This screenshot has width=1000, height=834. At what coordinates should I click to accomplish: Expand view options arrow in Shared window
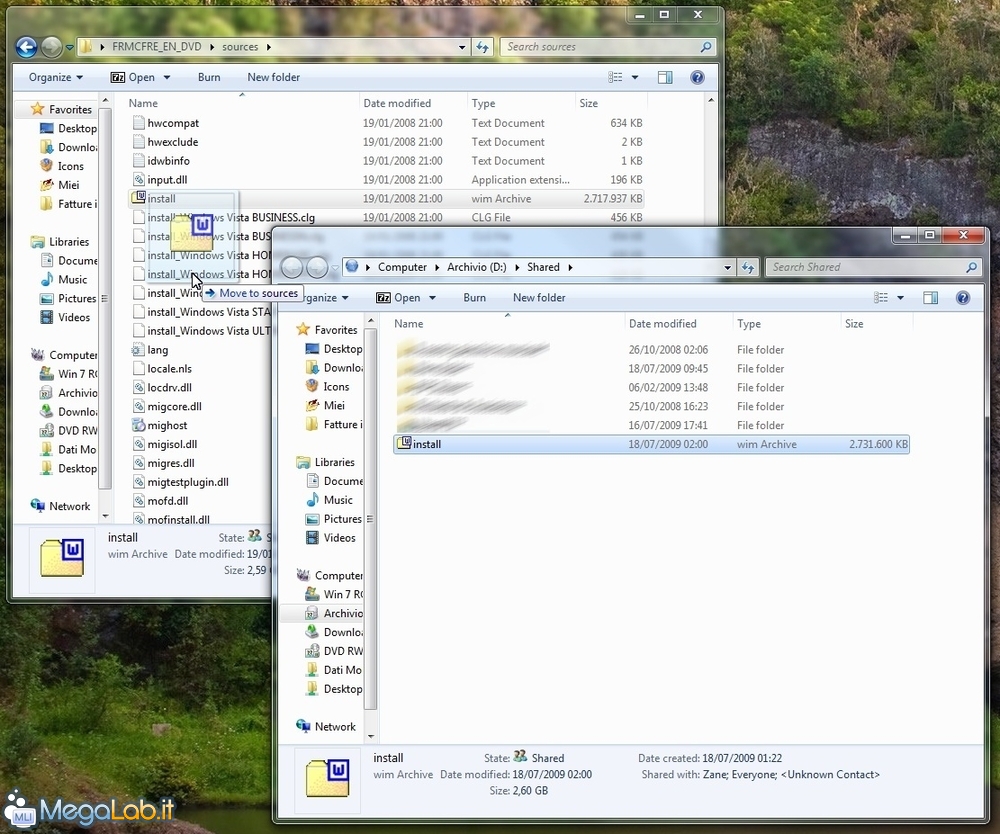click(x=901, y=298)
